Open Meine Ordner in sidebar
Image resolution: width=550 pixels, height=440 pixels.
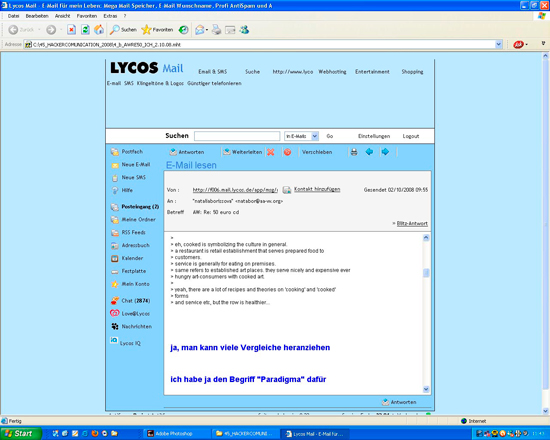[x=133, y=220]
